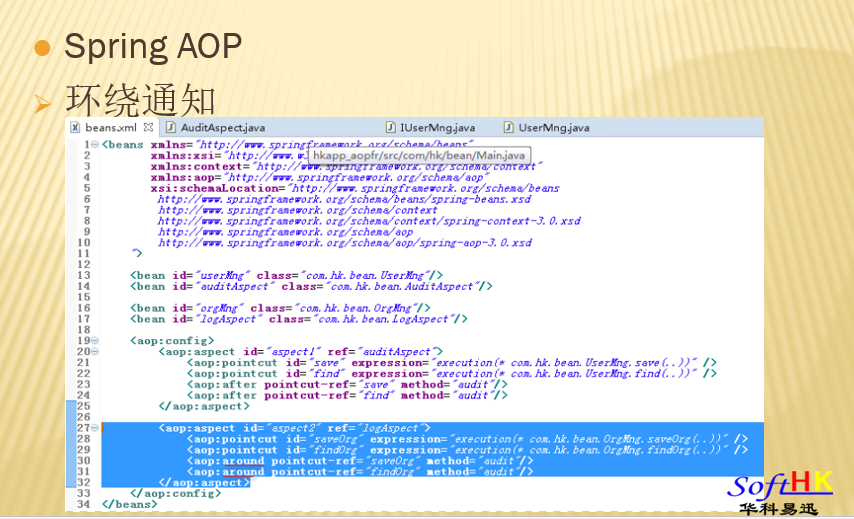Click the Spring AOP slide title

click(153, 46)
